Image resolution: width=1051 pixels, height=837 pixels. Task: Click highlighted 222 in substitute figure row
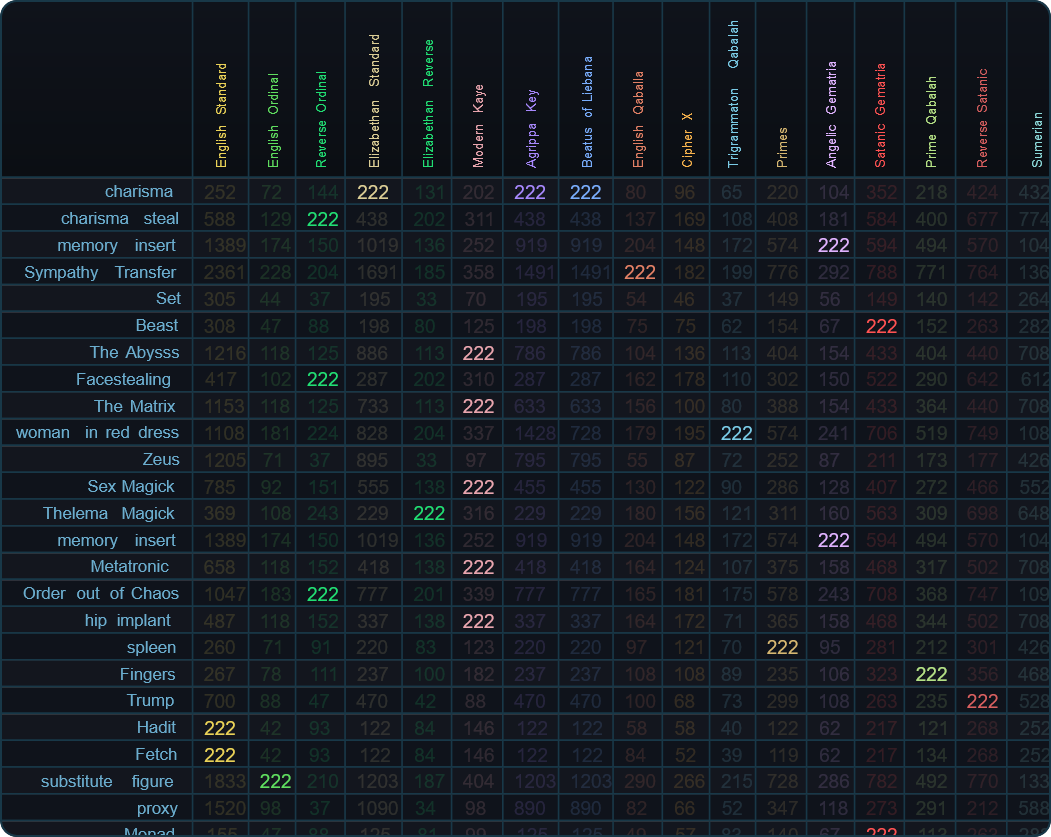[275, 781]
